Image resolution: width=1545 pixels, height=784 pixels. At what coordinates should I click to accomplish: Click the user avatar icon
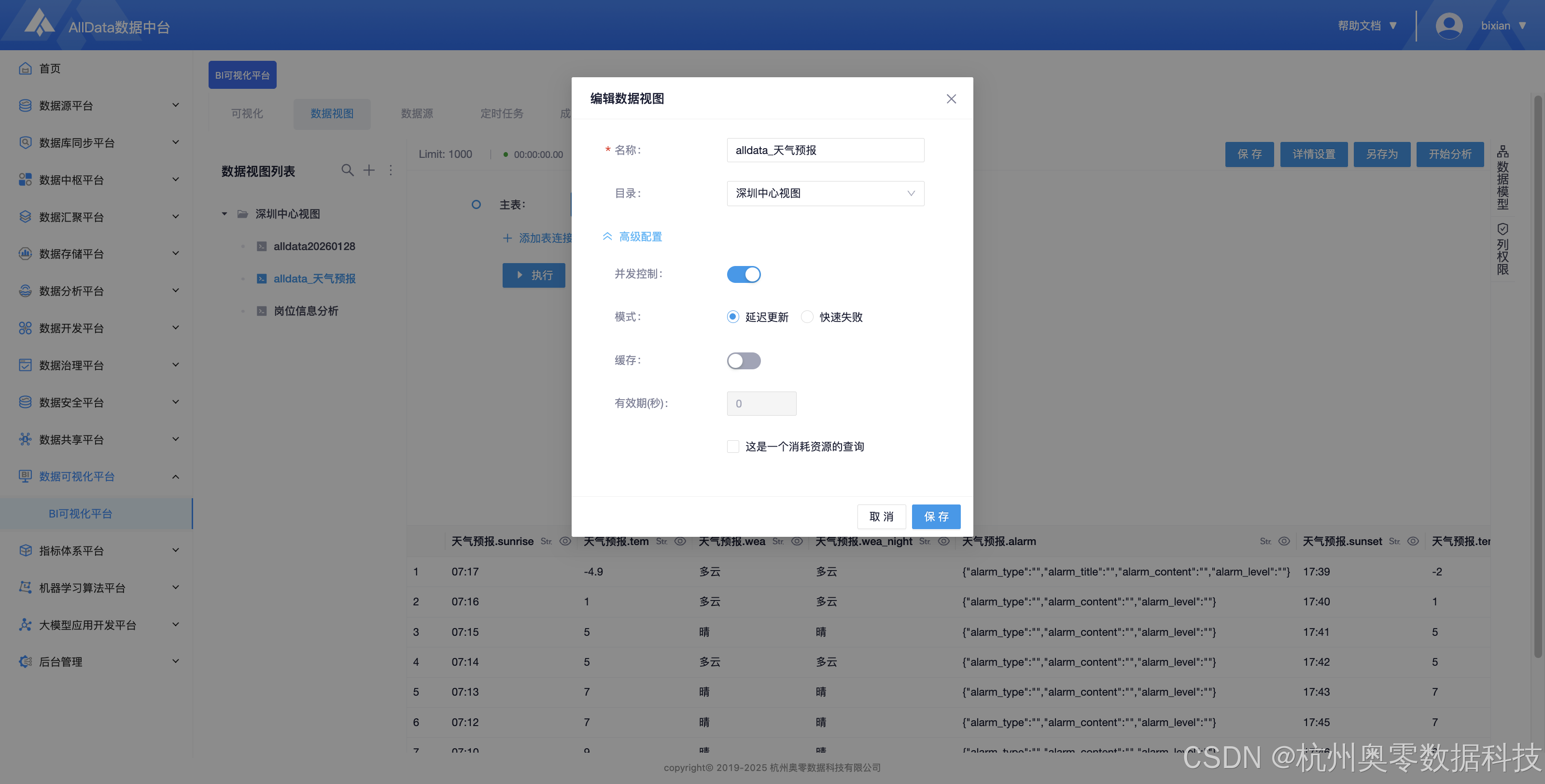coord(1448,26)
